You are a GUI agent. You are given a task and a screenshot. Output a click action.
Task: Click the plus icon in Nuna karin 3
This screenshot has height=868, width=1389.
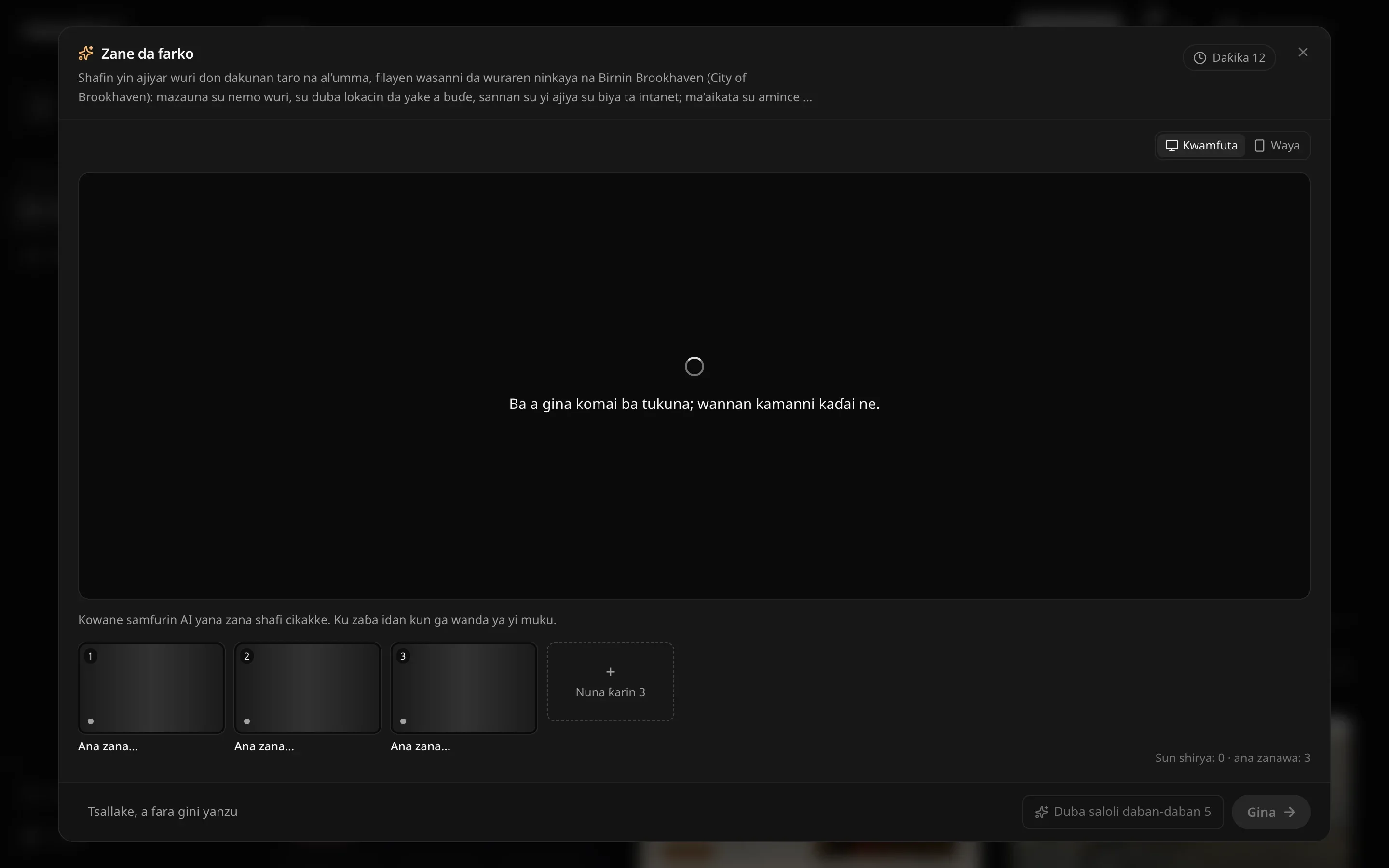[610, 672]
